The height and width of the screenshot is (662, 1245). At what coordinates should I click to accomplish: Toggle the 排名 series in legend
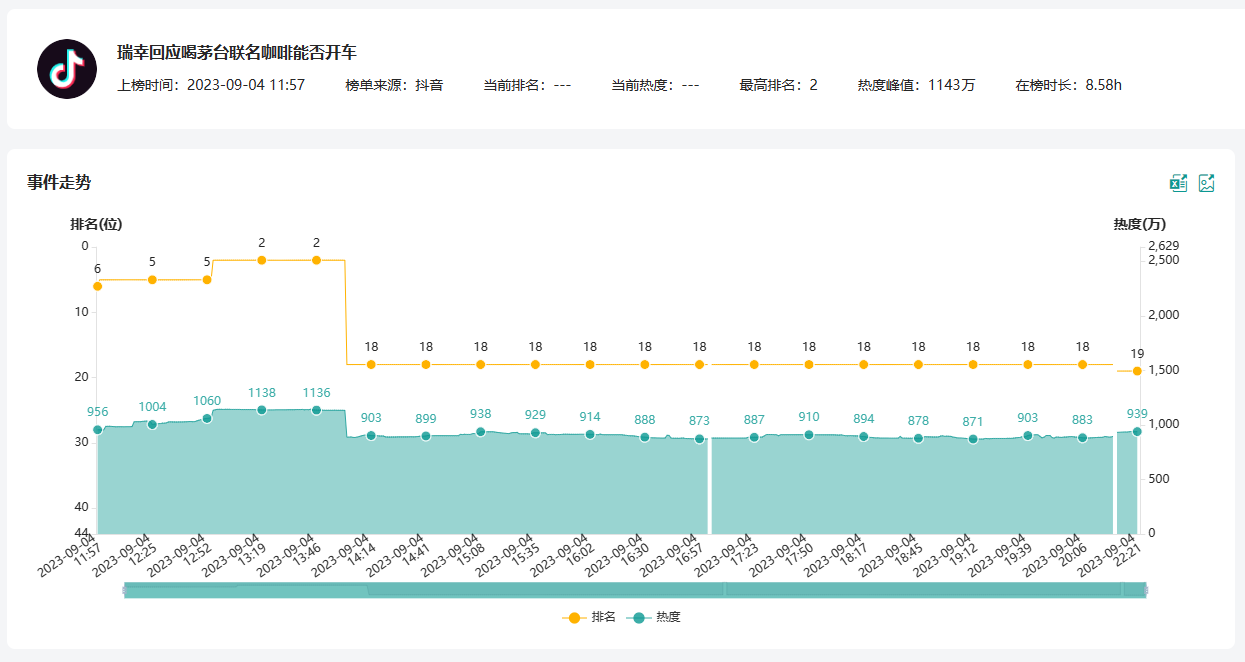pyautogui.click(x=588, y=618)
